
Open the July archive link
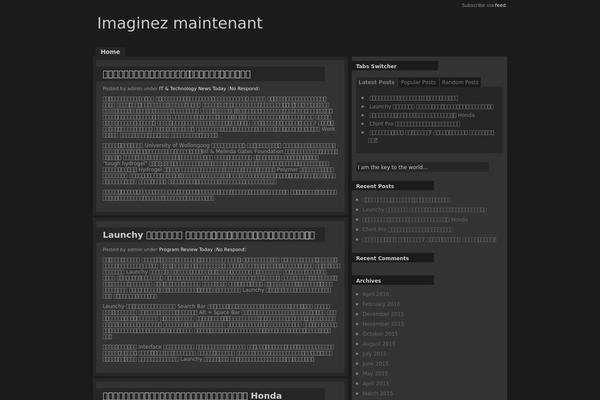pos(374,354)
